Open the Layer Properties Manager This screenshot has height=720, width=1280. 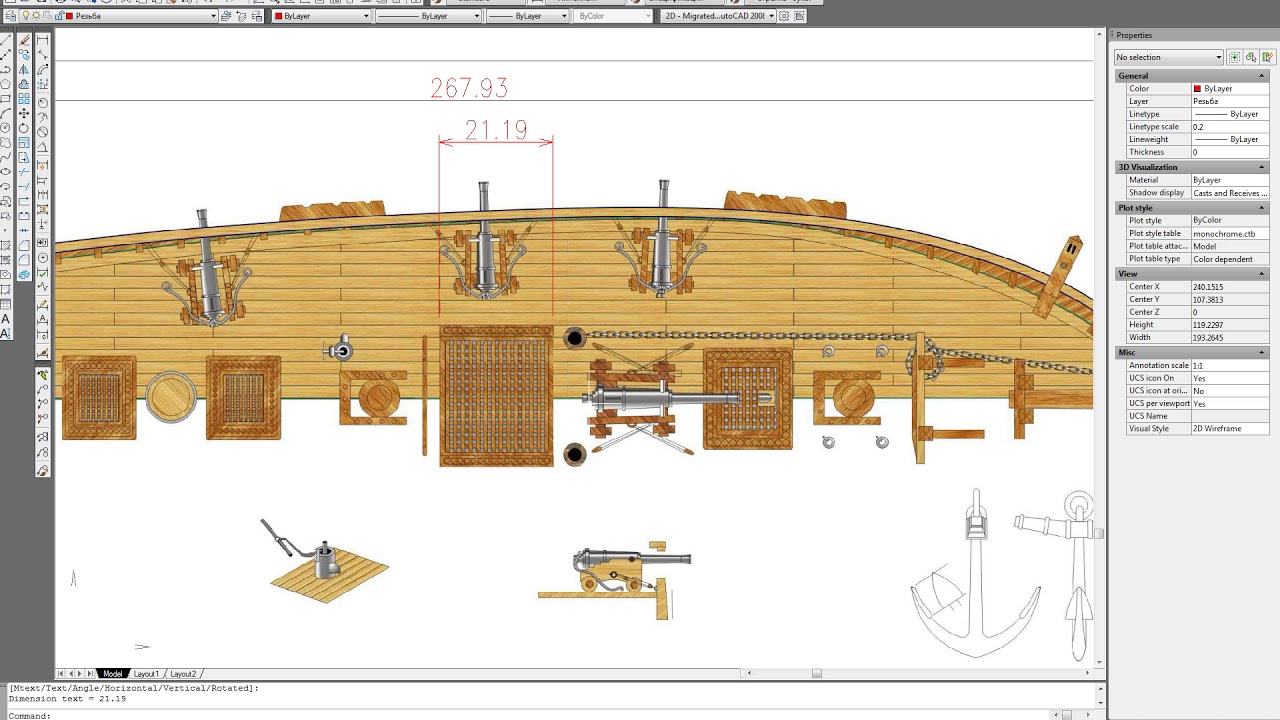[11, 16]
